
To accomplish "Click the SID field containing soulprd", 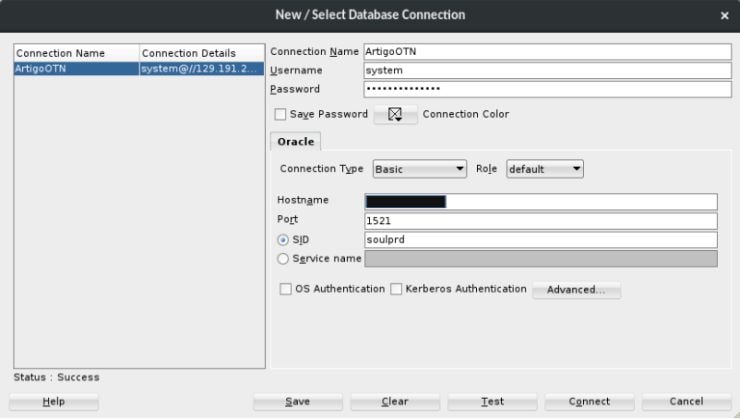I will pyautogui.click(x=541, y=240).
